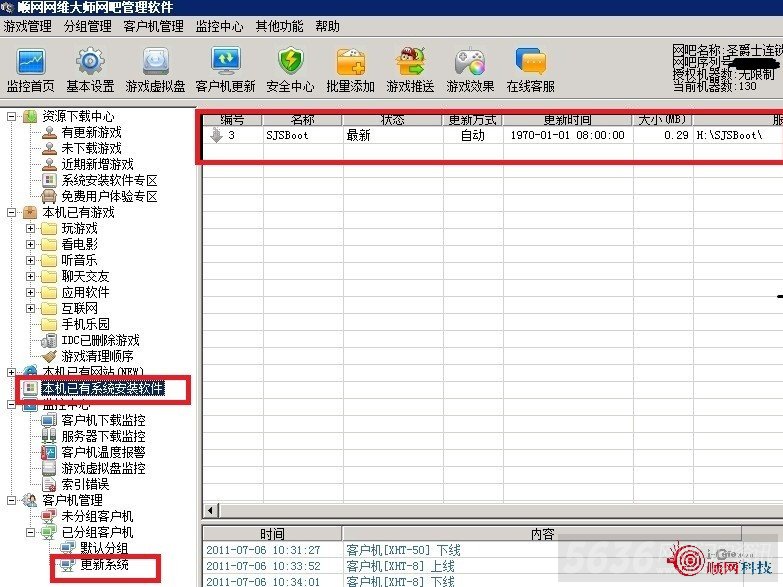Click log time 2011-07-06 10:34:01

pos(263,582)
